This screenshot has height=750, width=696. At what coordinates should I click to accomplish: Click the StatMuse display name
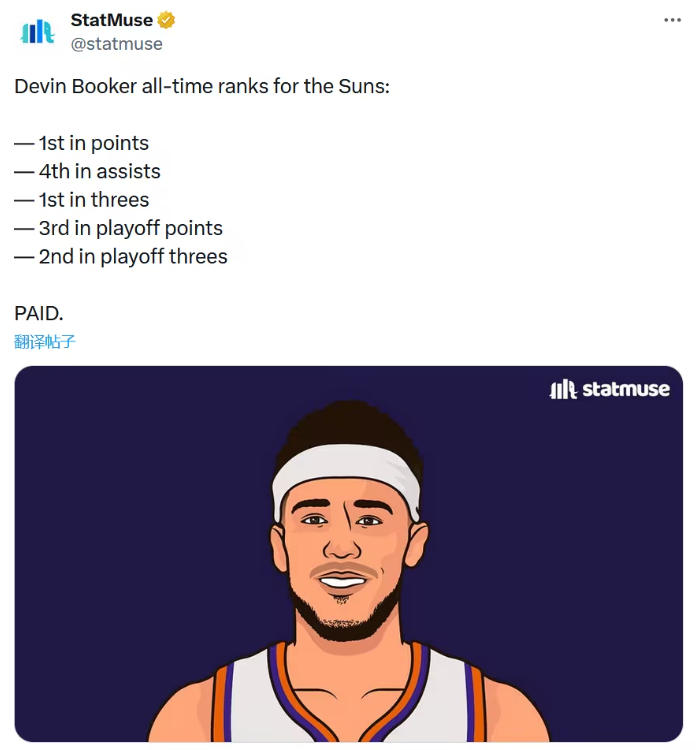(111, 20)
